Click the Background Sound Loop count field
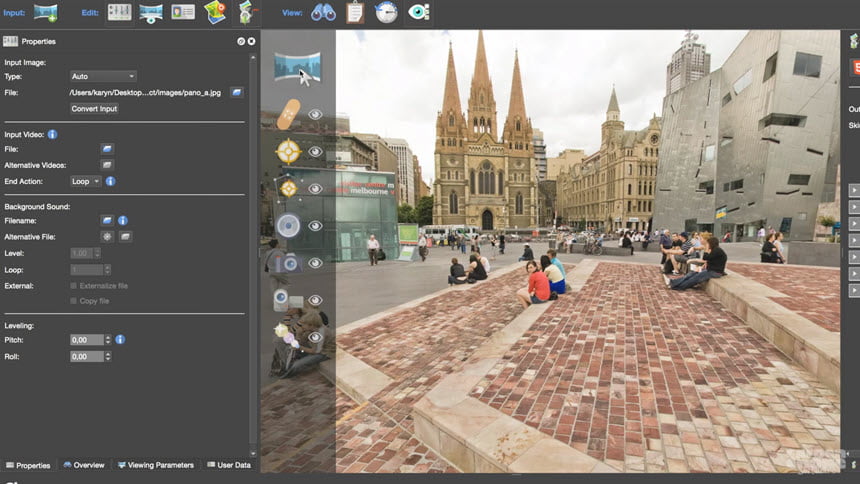 87,269
